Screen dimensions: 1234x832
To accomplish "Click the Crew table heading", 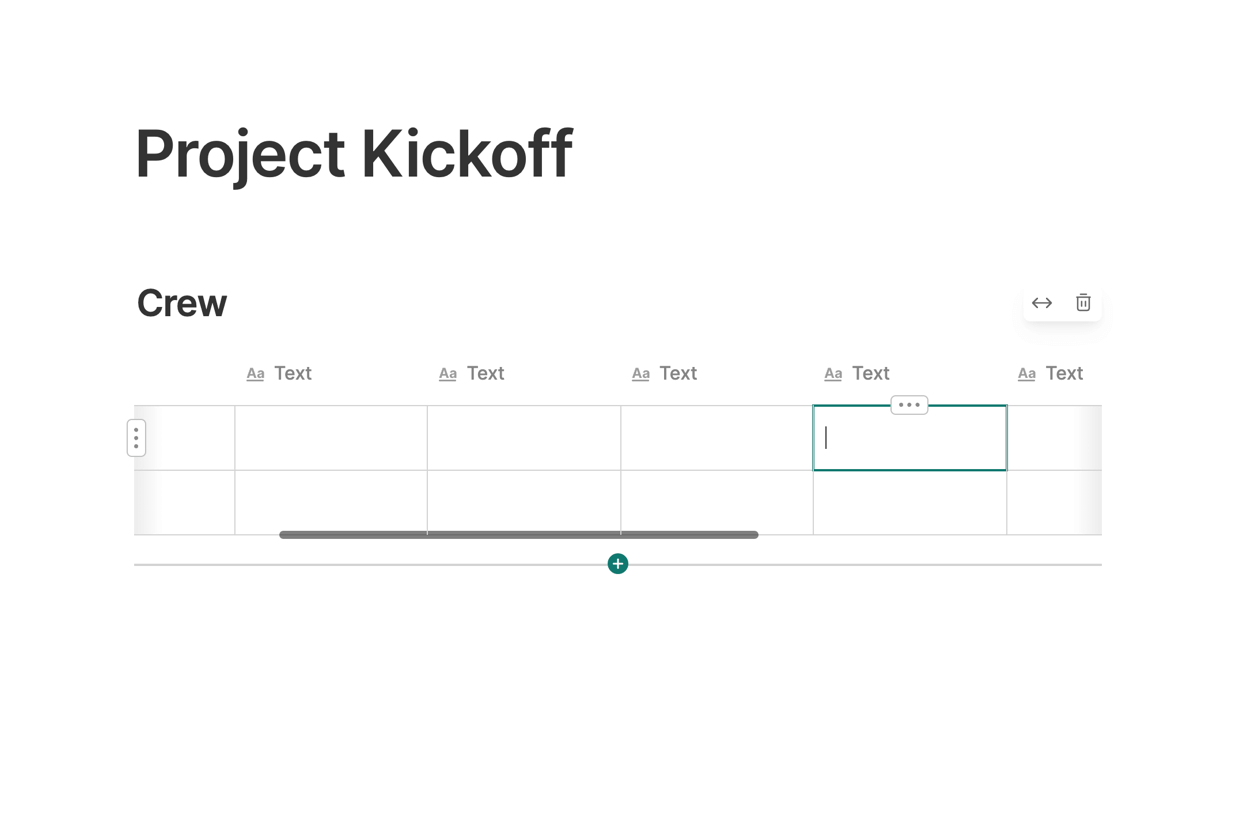I will point(182,303).
